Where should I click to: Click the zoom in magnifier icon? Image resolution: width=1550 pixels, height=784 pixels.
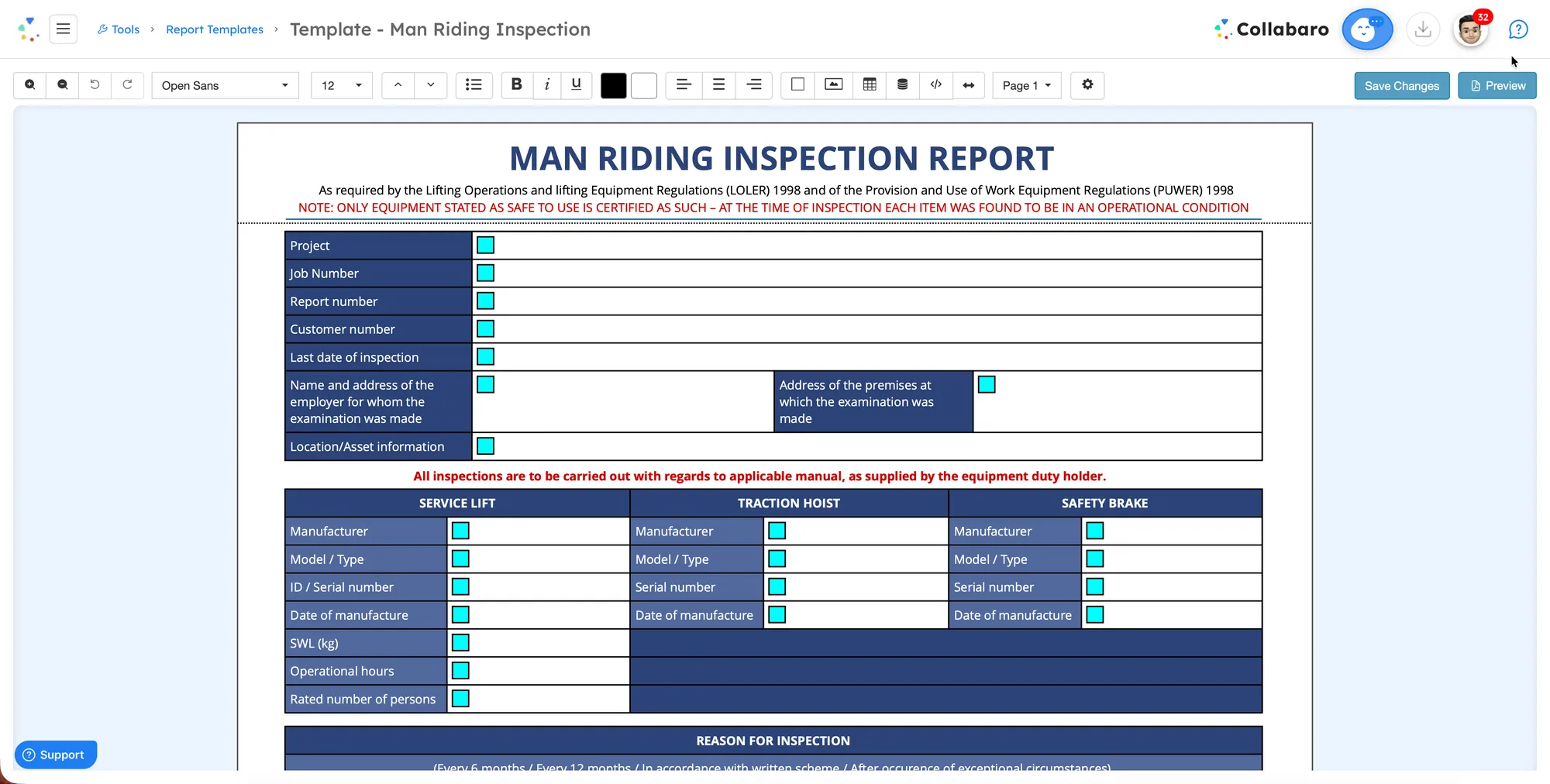click(29, 85)
